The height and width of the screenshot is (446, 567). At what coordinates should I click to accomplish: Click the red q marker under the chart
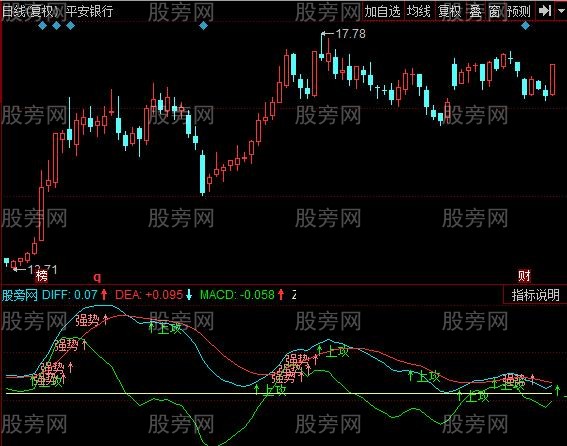[x=97, y=277]
